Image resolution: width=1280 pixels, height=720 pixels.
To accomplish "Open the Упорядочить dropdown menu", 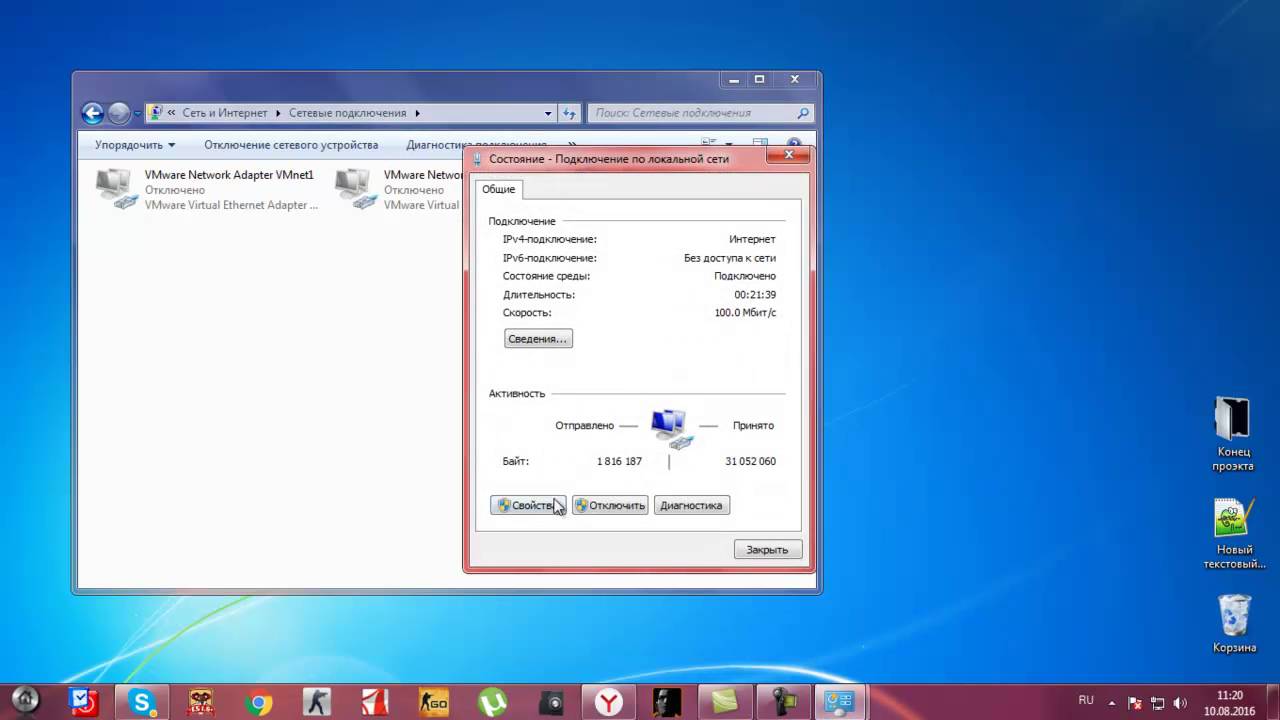I will pyautogui.click(x=135, y=145).
